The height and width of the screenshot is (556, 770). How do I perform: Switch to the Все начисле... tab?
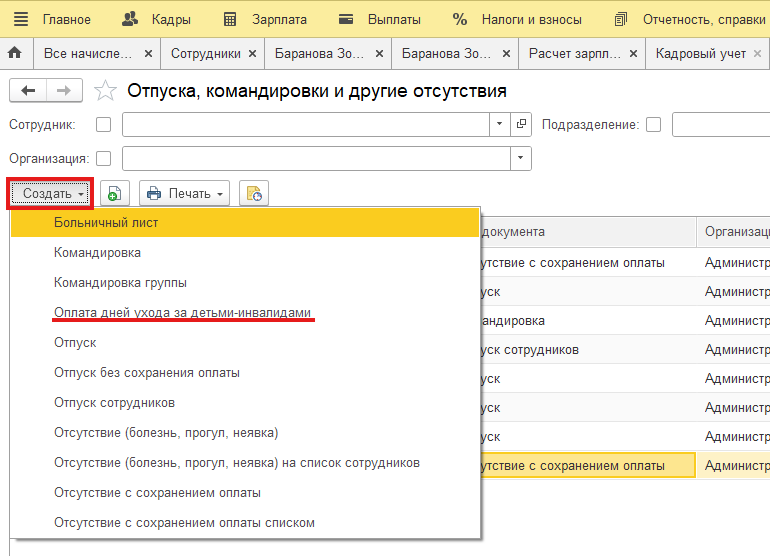tap(88, 54)
